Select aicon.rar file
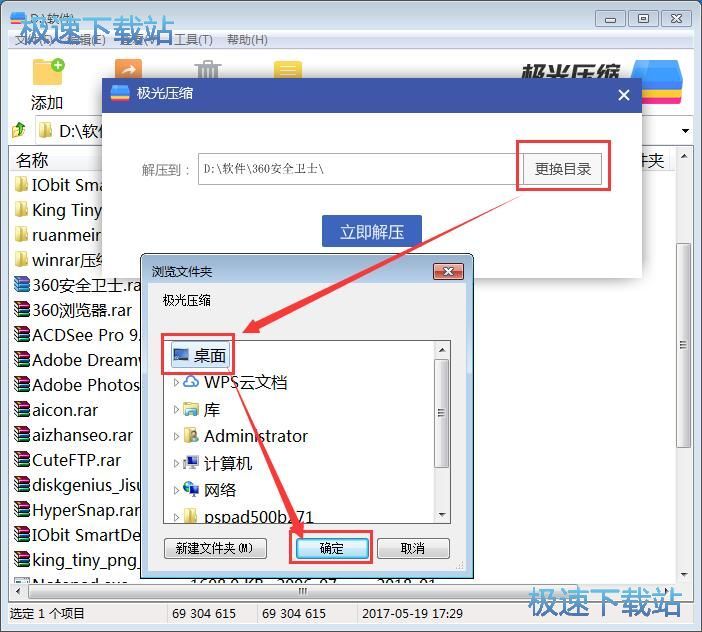This screenshot has width=702, height=632. (x=56, y=410)
